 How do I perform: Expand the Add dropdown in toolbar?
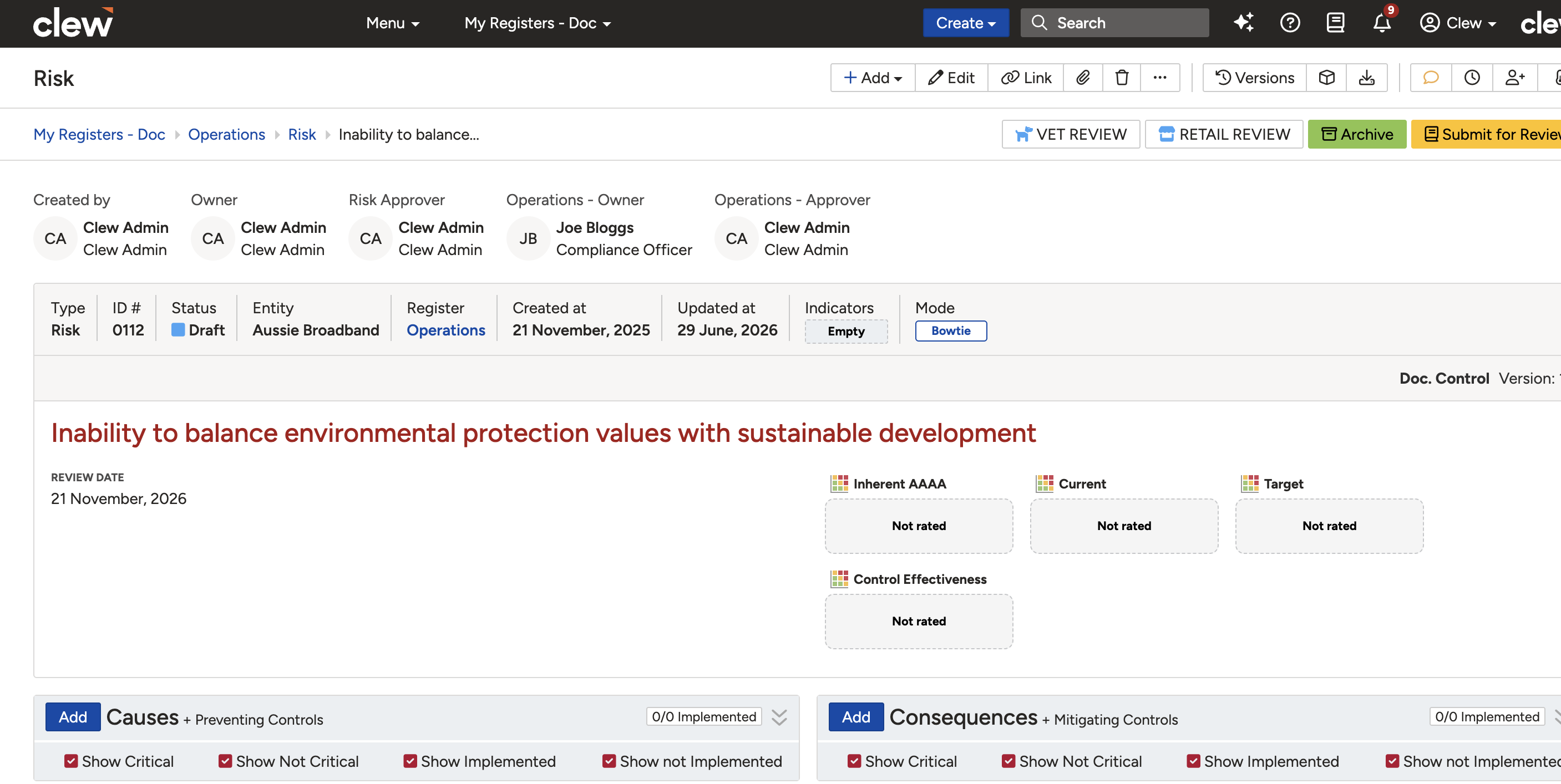coord(873,78)
